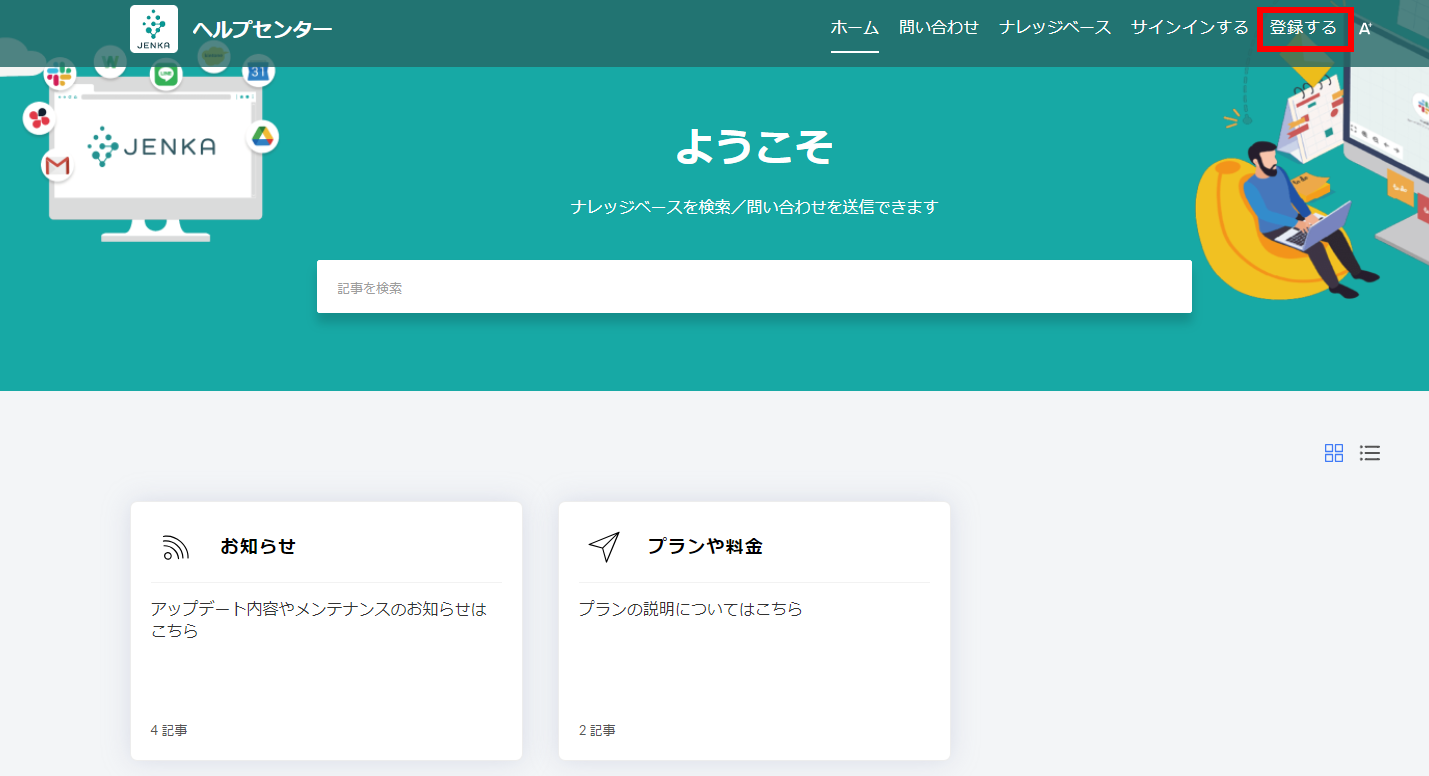Switch to list view layout
Image resolution: width=1429 pixels, height=776 pixels.
[1370, 453]
